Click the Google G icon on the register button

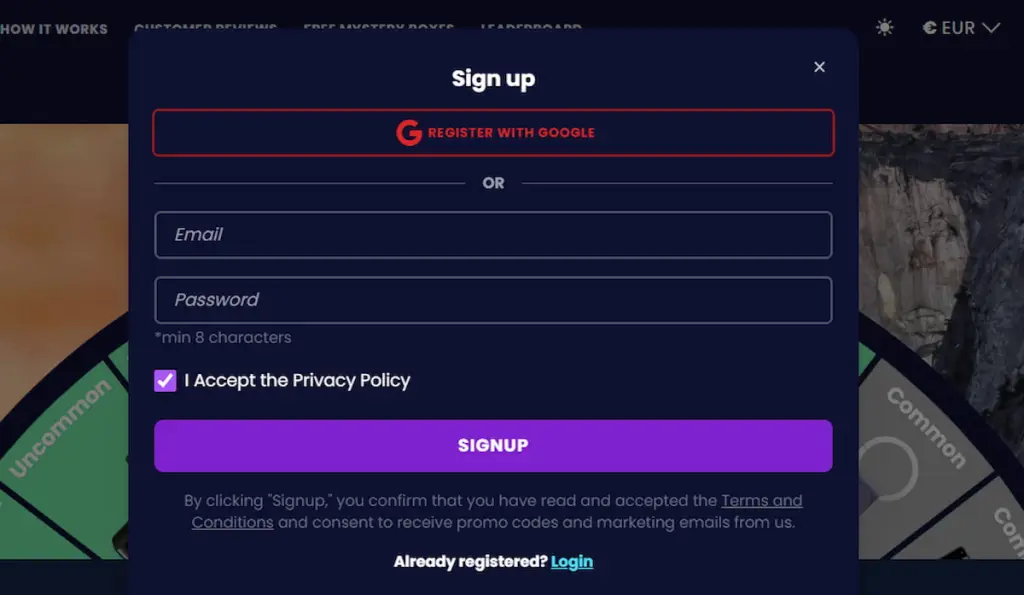[409, 132]
